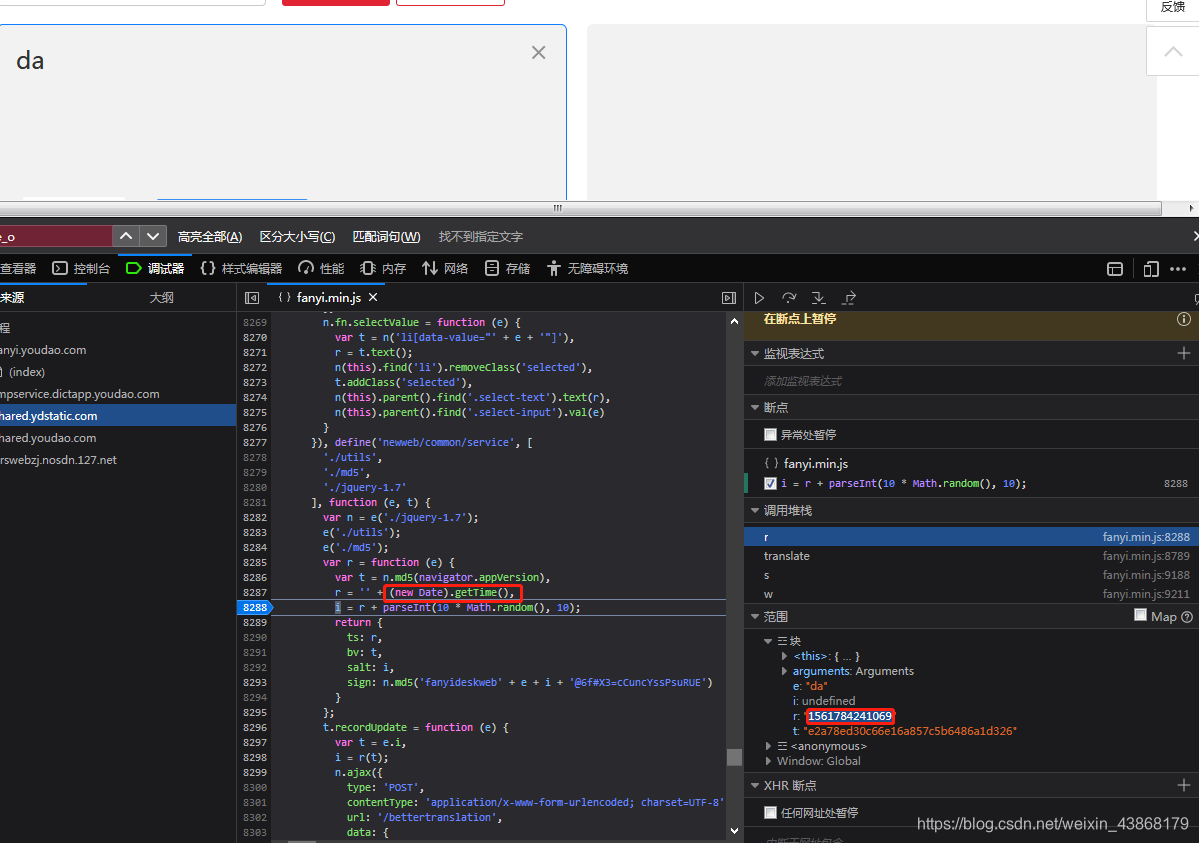The height and width of the screenshot is (843, 1199).
Task: Click the find-in-page search input
Action: click(55, 236)
